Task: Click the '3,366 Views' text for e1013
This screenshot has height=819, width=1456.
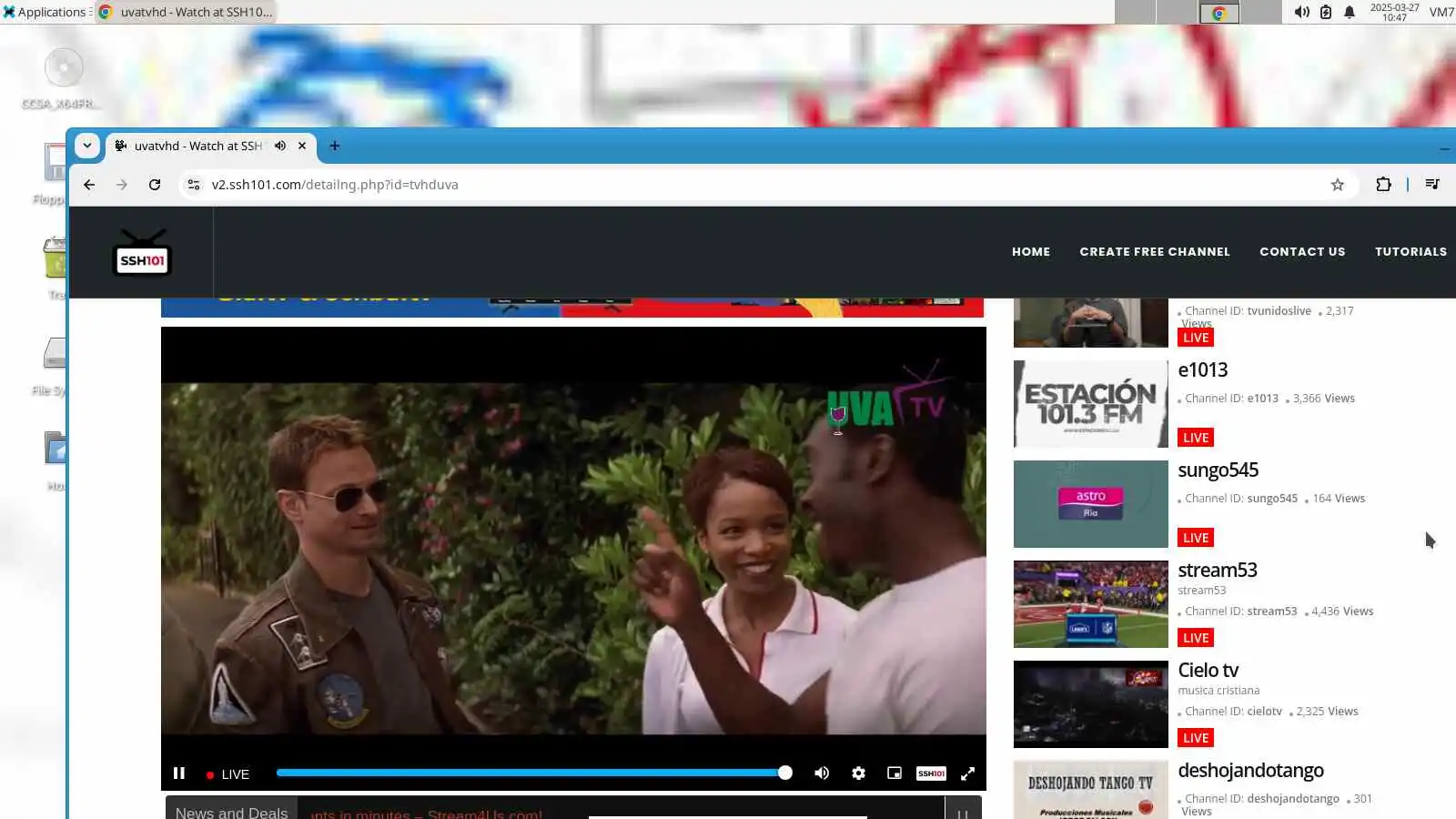Action: tap(1324, 399)
